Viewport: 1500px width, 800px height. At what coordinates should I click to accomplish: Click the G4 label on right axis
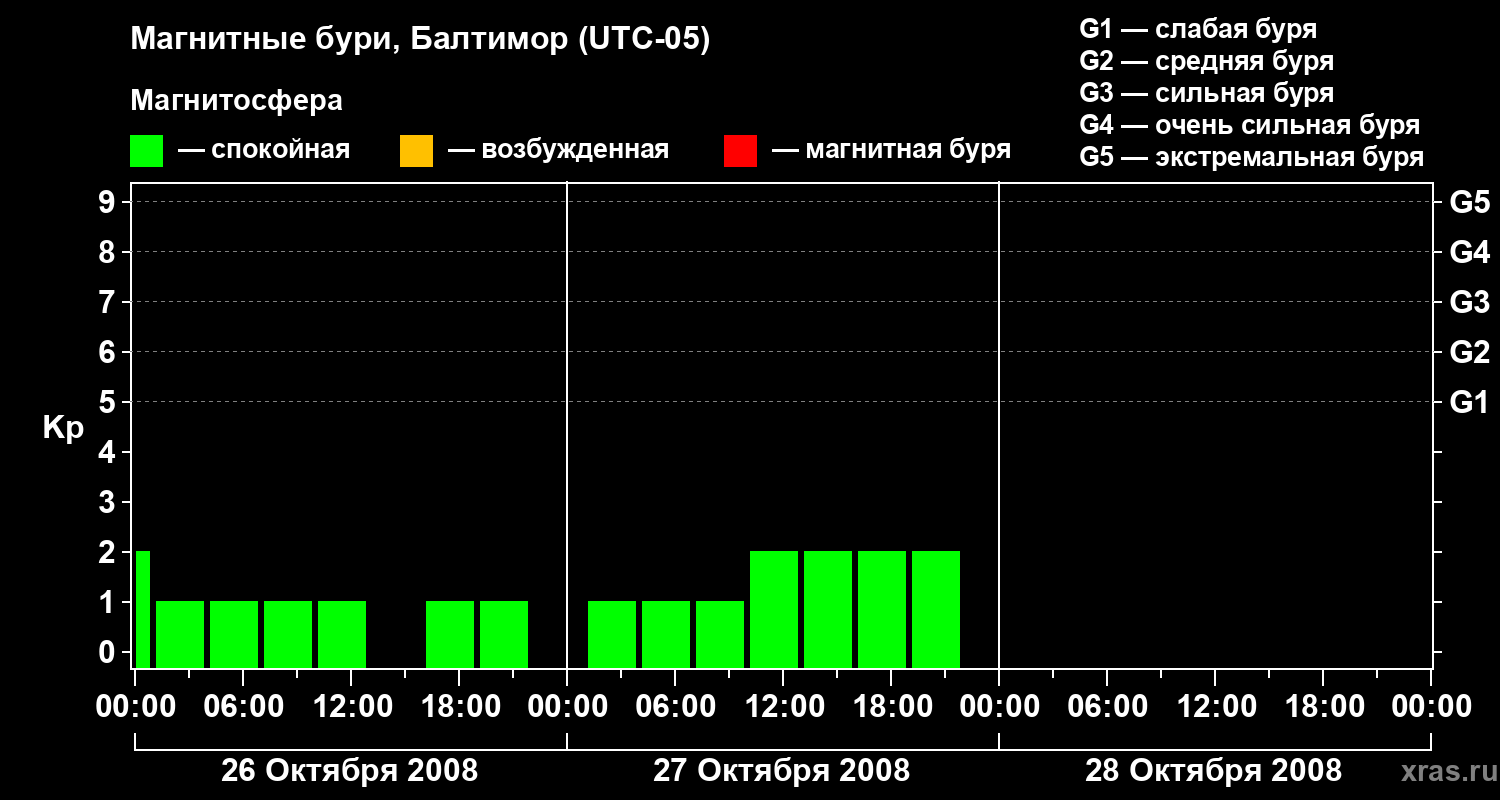pyautogui.click(x=1470, y=252)
